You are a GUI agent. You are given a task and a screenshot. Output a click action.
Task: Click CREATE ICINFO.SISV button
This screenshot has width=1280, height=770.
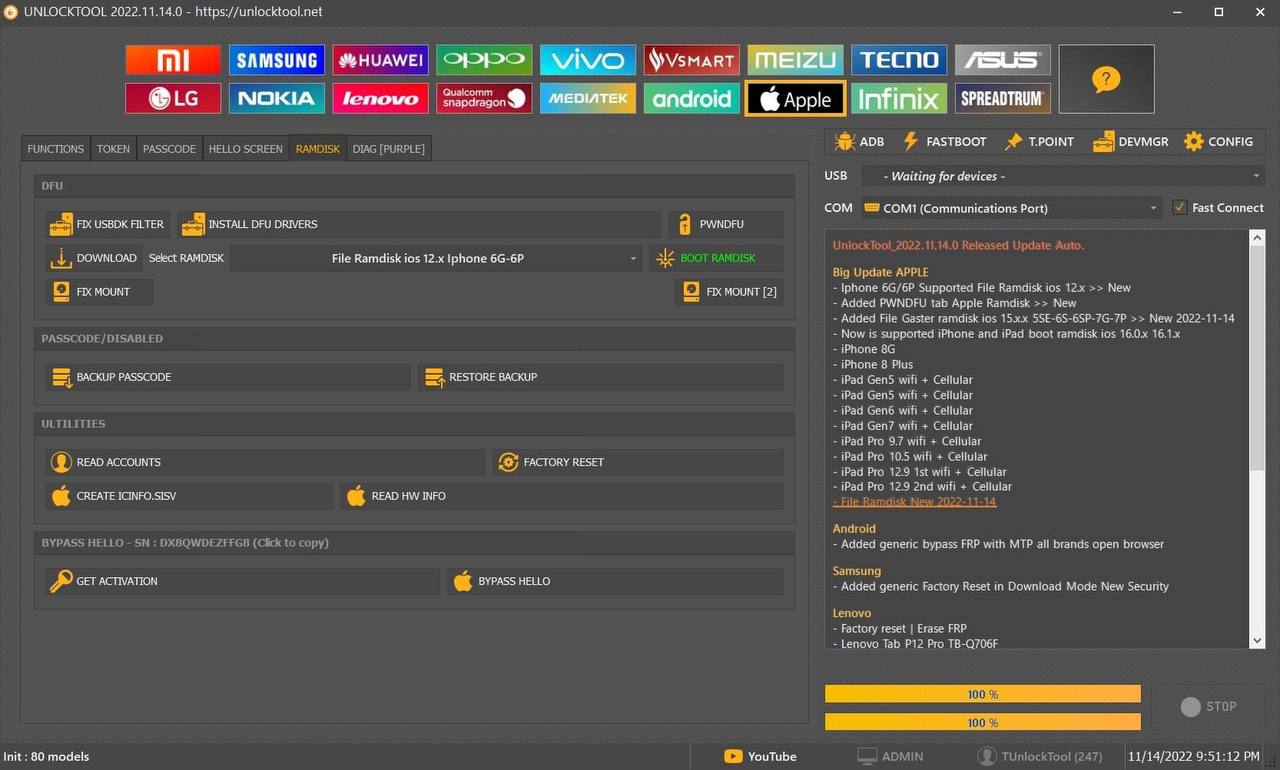pyautogui.click(x=189, y=496)
